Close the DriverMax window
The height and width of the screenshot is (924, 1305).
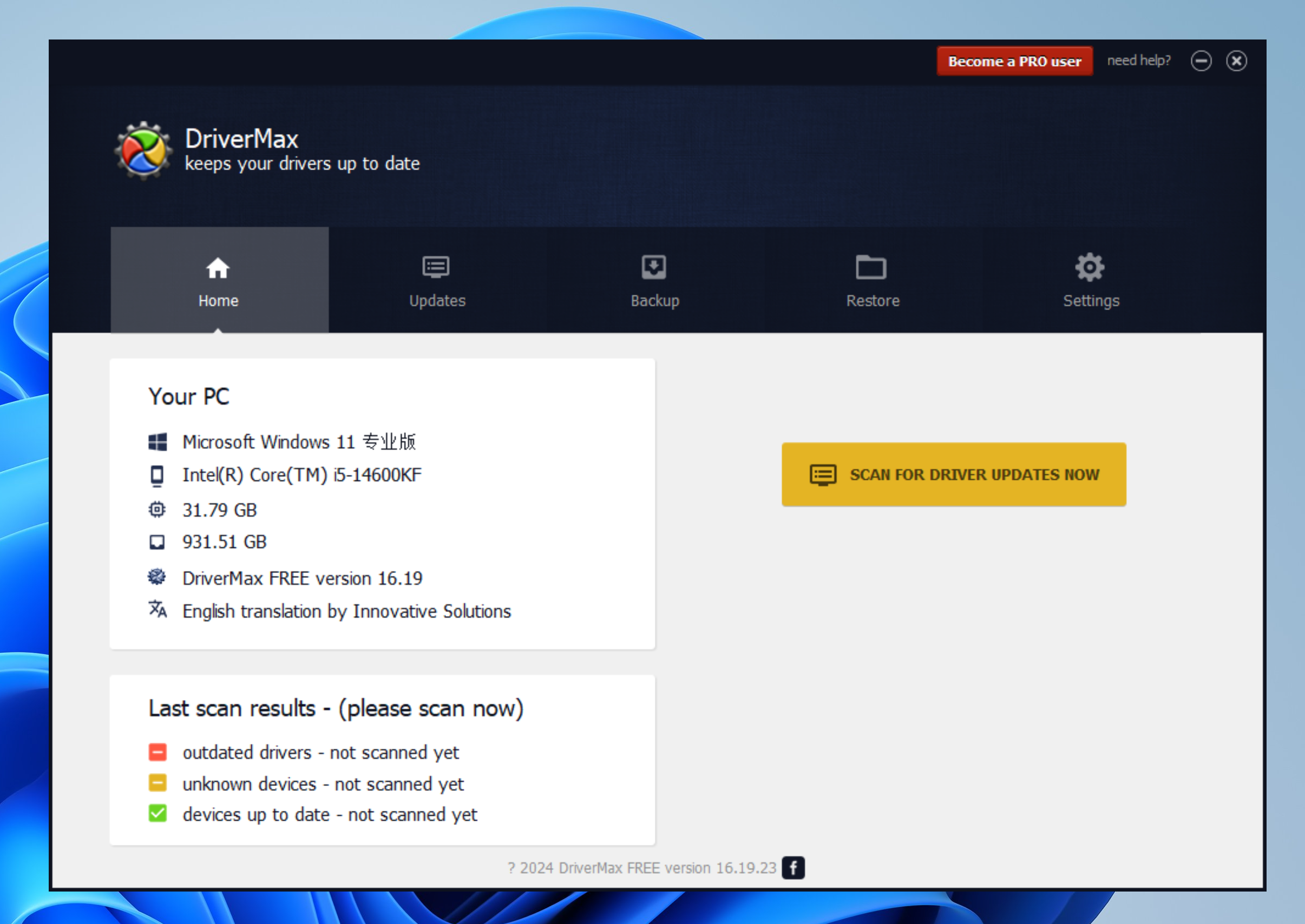1237,61
